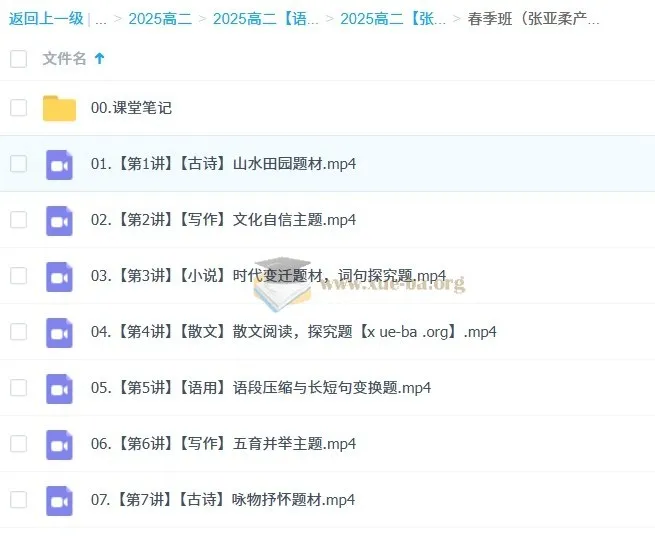Screen dimensions: 655x536
Task: Select checkbox for 05.【第5讲】【语用】 row
Action: (18, 388)
